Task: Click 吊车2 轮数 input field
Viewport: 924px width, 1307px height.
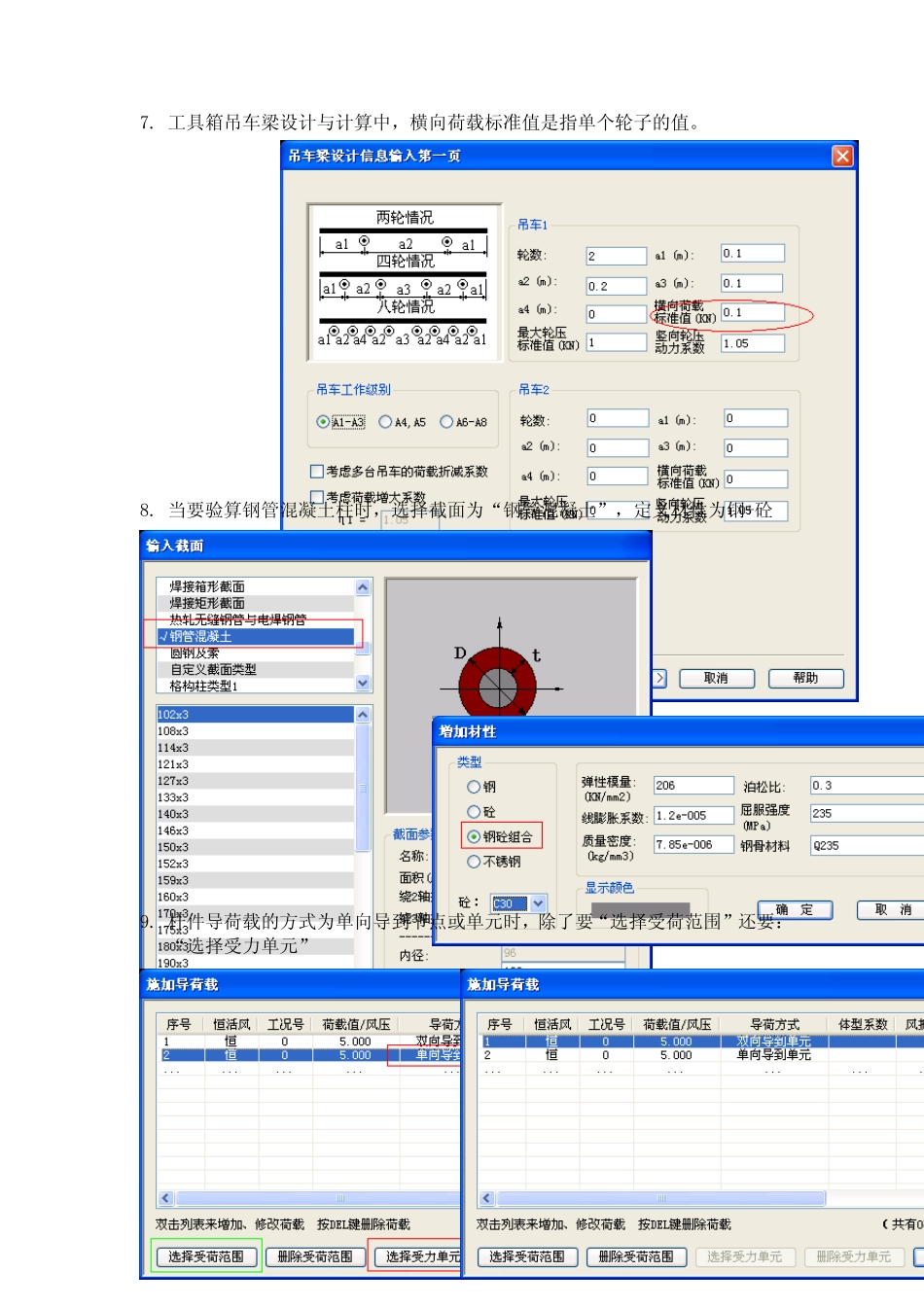Action: click(x=618, y=418)
